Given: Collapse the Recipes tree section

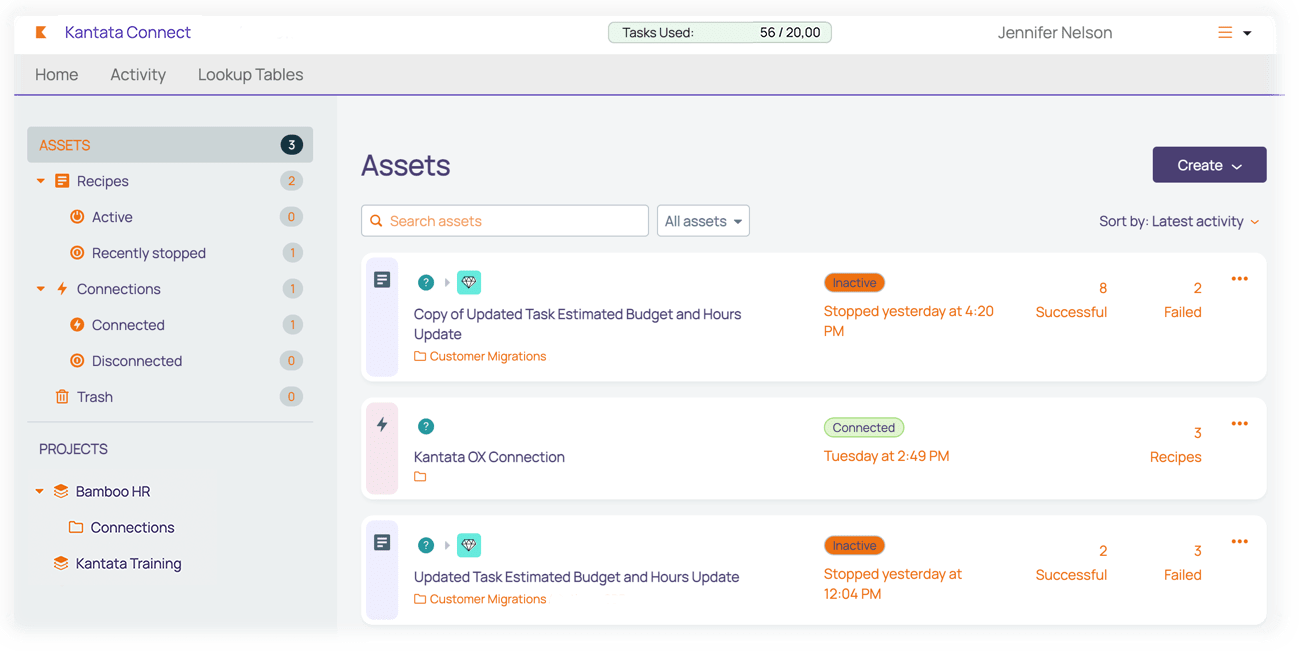Looking at the screenshot, I should point(41,181).
